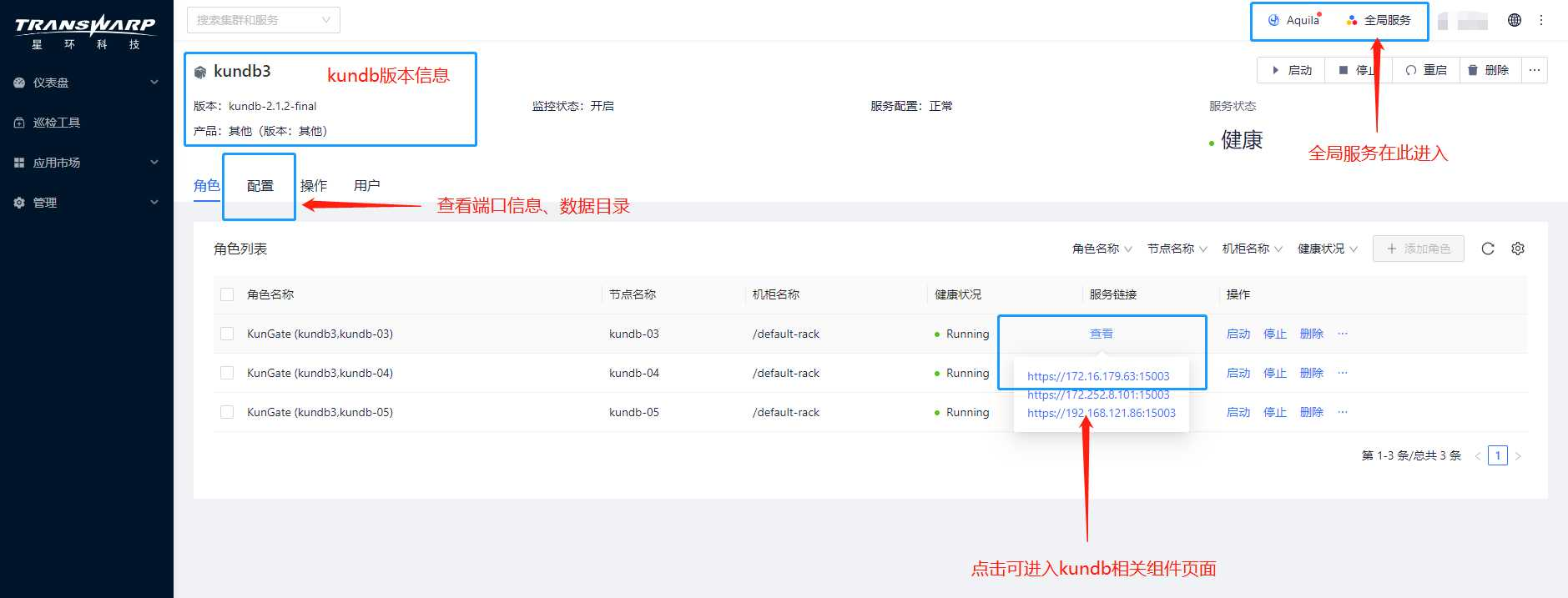Click the blurred user avatar
Screen dimensions: 1568x598
pyautogui.click(x=1465, y=20)
